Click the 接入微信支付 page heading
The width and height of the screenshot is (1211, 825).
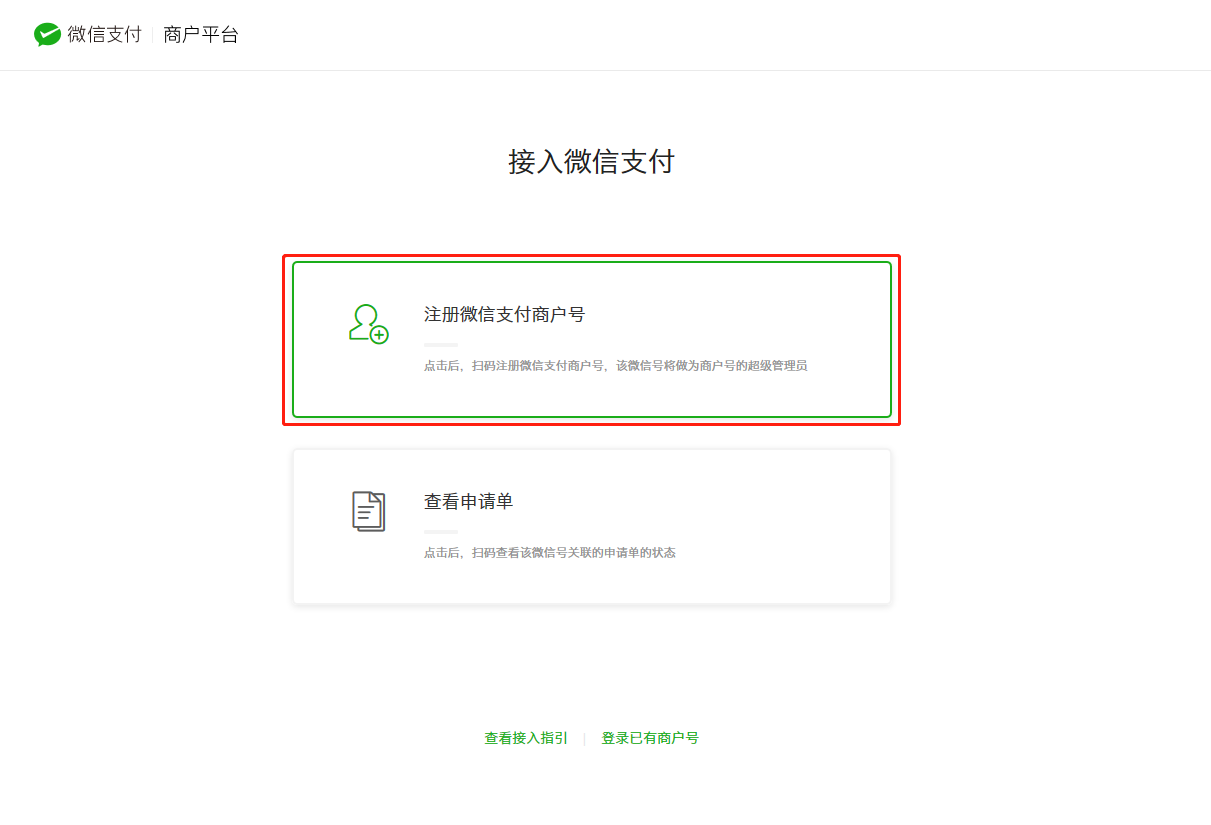pos(592,161)
